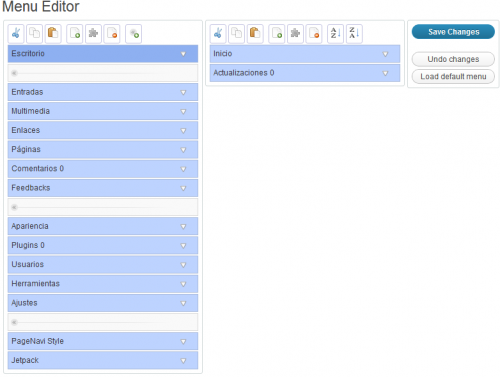
Task: Expand the Inicio submenu item
Action: [x=385, y=54]
